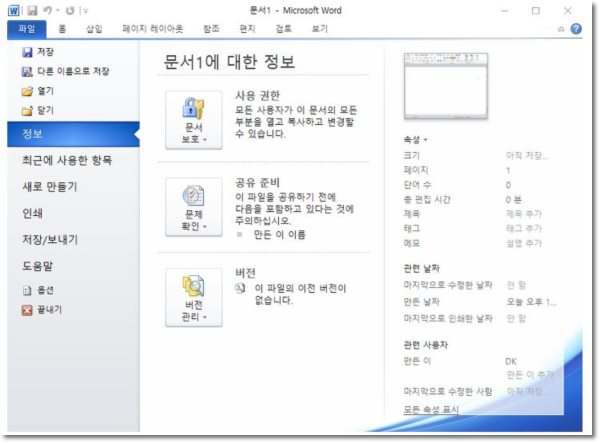Click the Save icon in quick access toolbar
The image size is (600, 443).
coord(32,10)
